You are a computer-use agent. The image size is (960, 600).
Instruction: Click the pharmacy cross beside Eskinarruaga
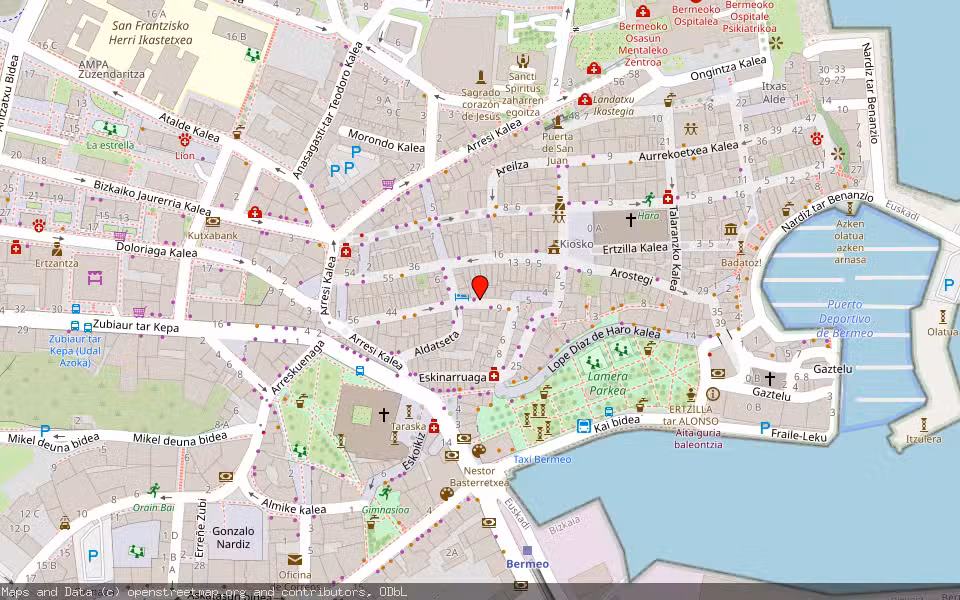[x=494, y=375]
